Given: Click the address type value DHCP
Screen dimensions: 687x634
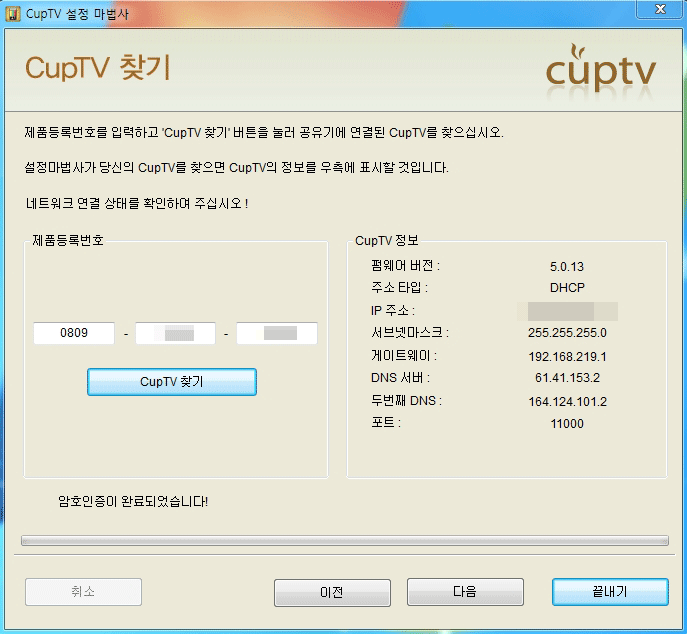Looking at the screenshot, I should click(567, 287).
